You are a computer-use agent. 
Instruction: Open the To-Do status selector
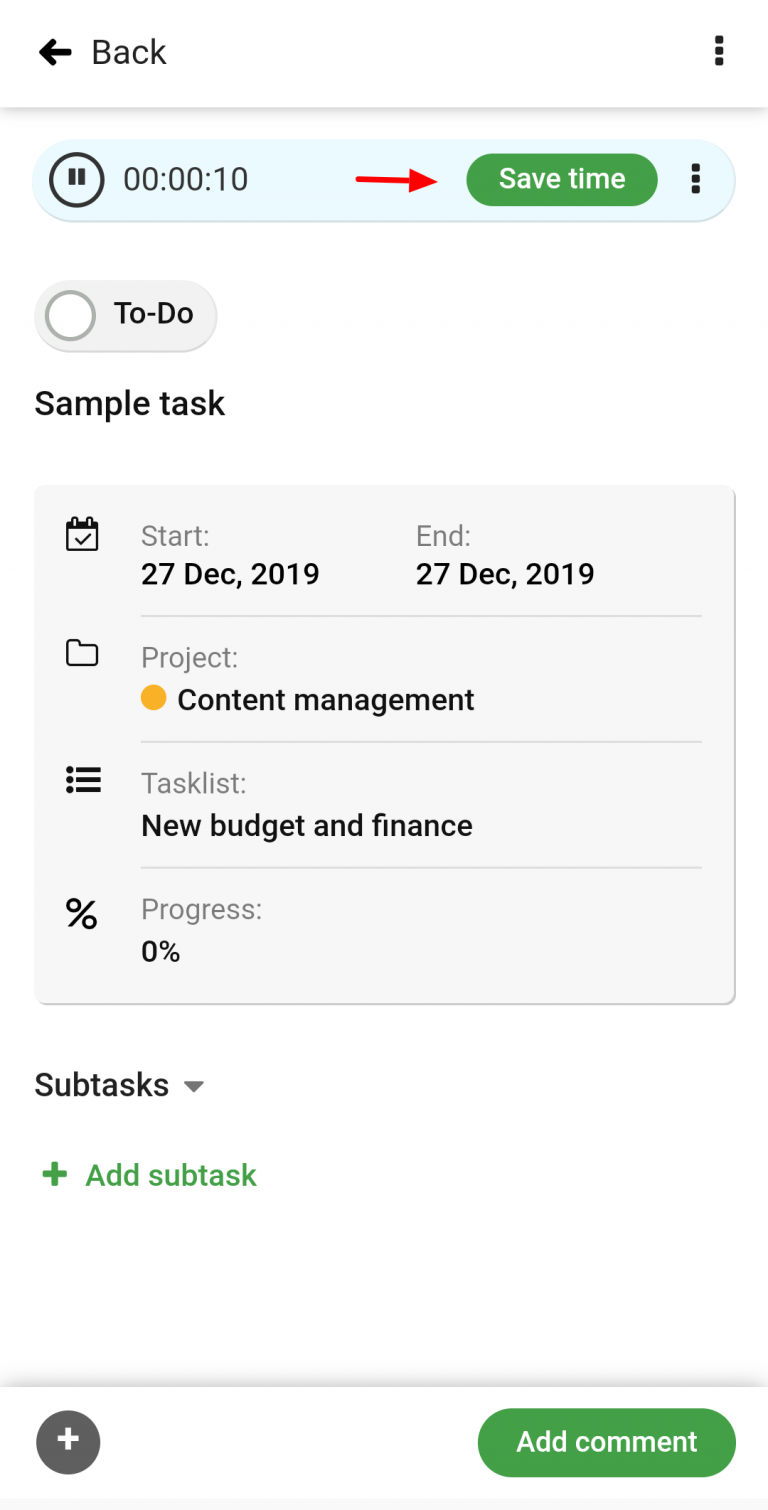tap(125, 315)
